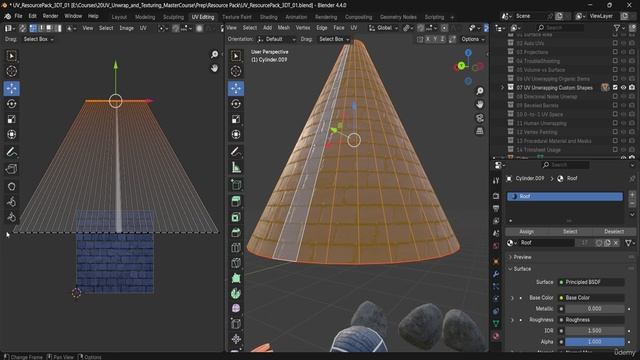
Task: Select the Rotate tool in UV editor toolbar
Action: 11,104
